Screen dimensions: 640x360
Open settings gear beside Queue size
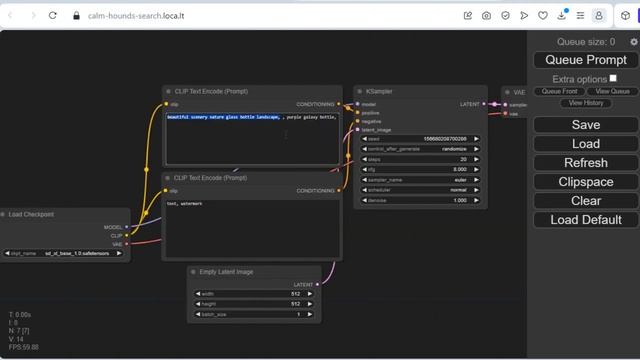(633, 42)
